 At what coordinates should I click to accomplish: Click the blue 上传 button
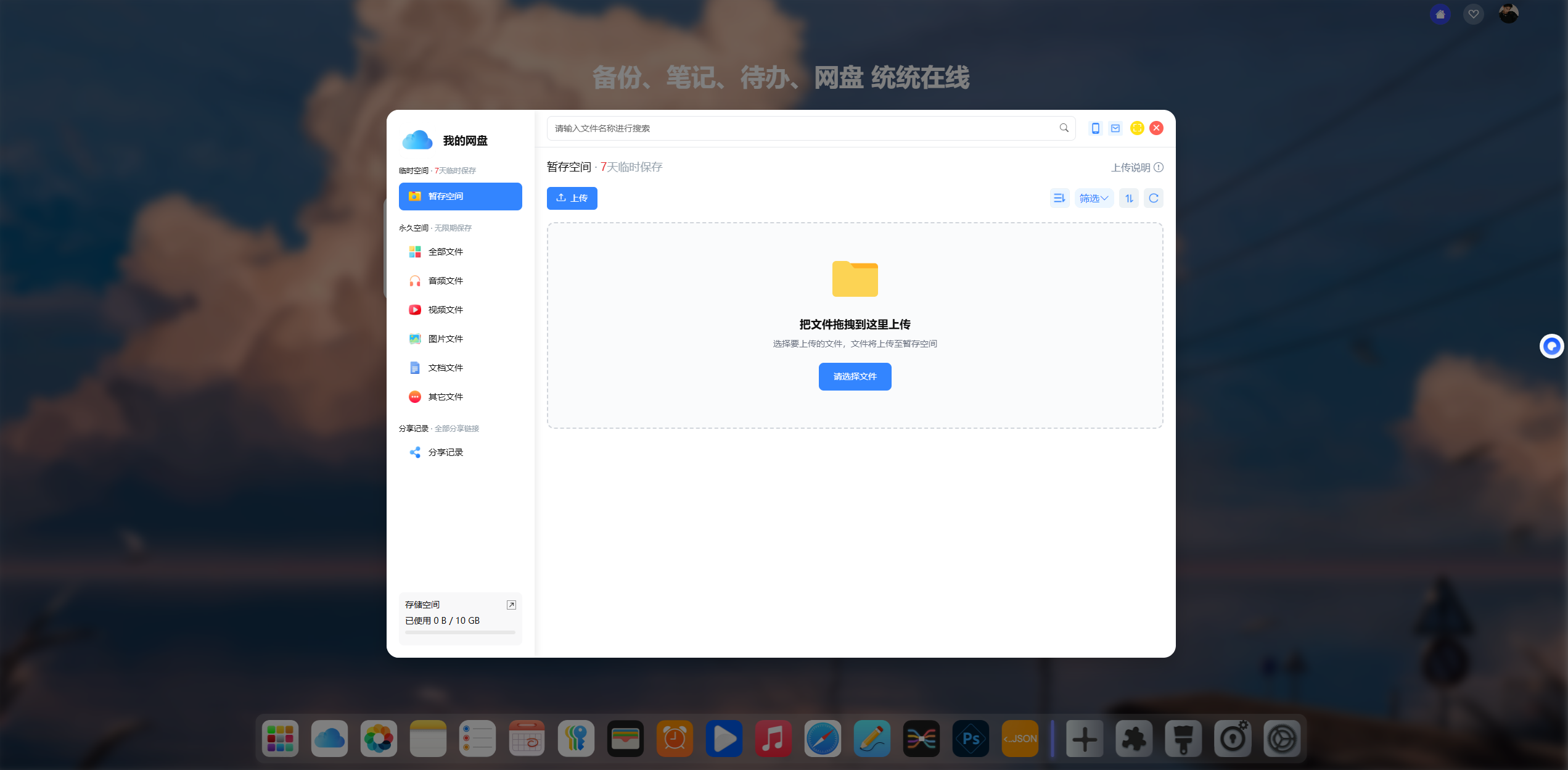click(572, 198)
